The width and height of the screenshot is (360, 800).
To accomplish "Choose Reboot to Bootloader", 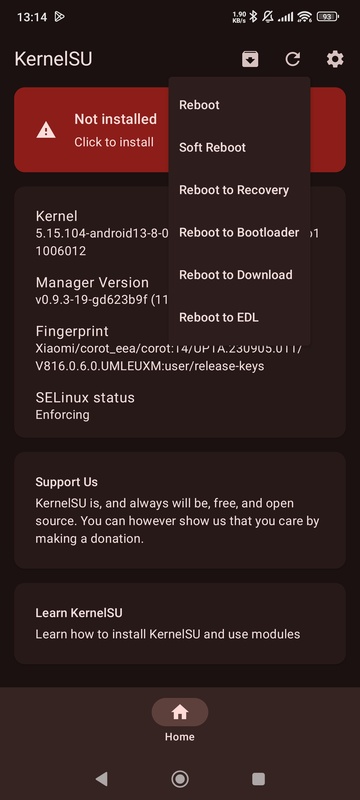I will (239, 232).
